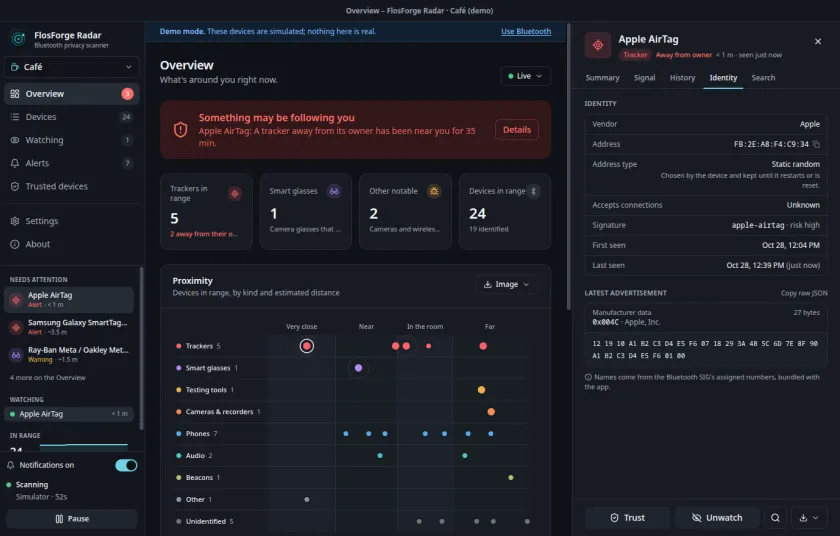Switch to the Signal tab
The width and height of the screenshot is (840, 536).
[x=644, y=78]
